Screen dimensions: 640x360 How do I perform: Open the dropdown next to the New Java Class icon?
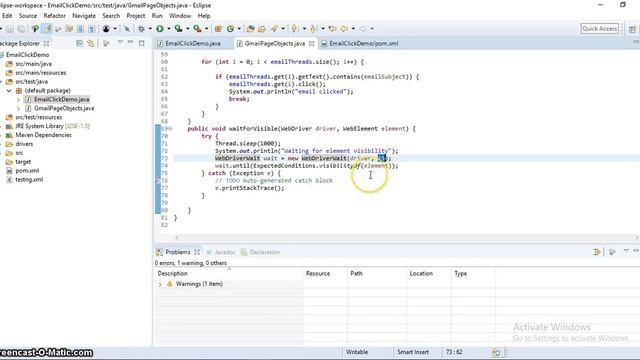tap(239, 29)
